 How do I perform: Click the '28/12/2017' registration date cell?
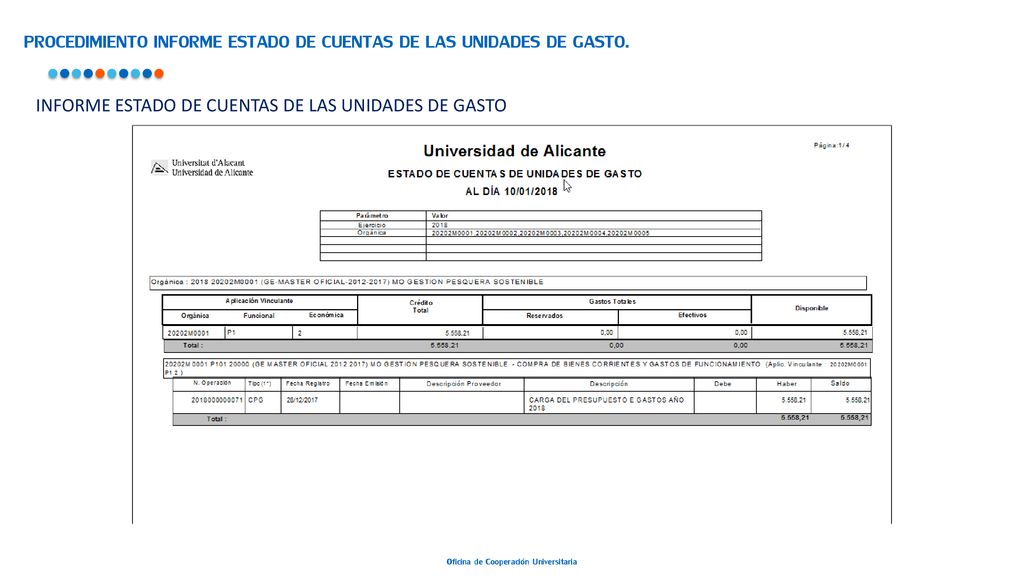[x=302, y=400]
